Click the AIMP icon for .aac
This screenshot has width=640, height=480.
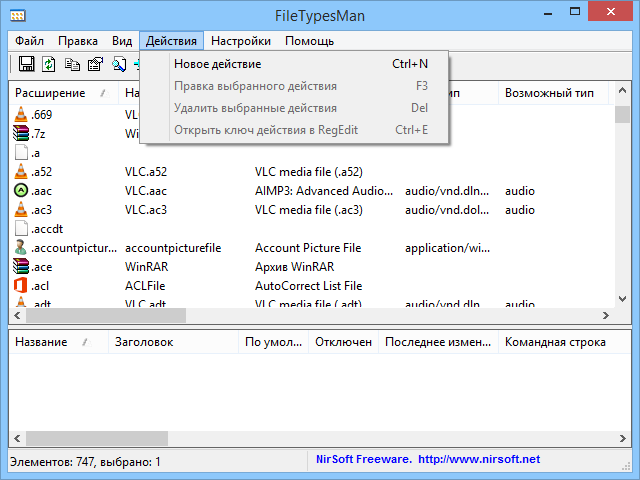[21, 191]
